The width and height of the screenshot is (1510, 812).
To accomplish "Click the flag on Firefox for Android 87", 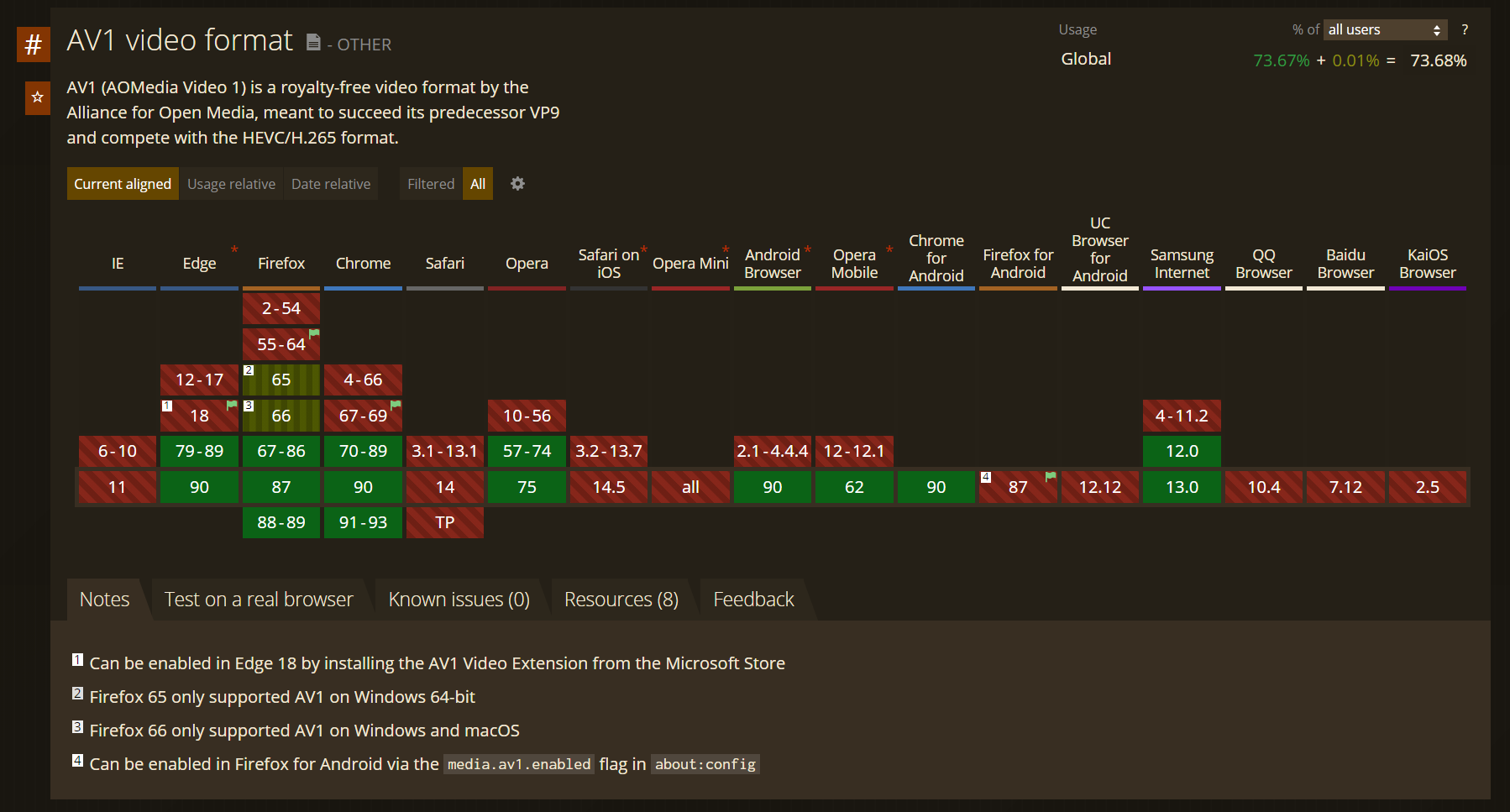I will tap(1051, 476).
